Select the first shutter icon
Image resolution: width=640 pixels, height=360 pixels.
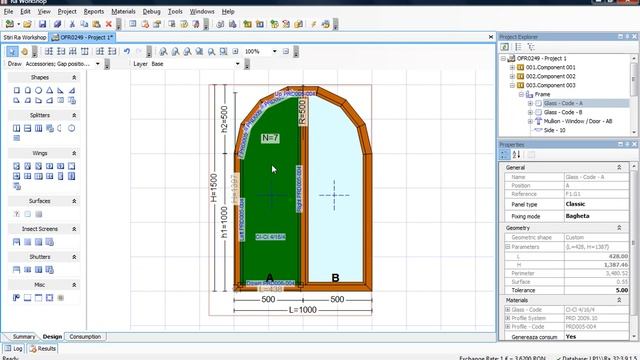[x=17, y=270]
